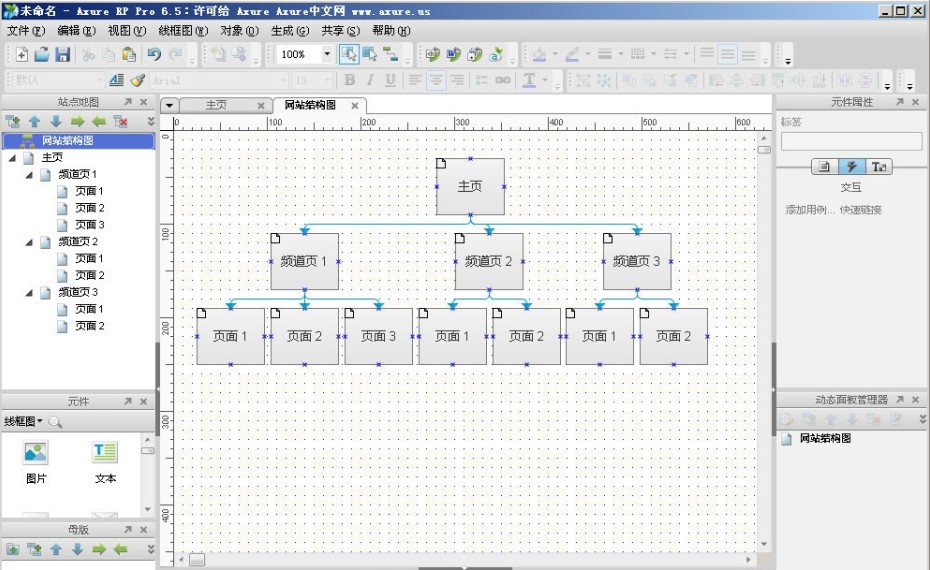Screen dimensions: 930x570
Task: Collapse the 频道页 1 tree node
Action: click(x=29, y=174)
